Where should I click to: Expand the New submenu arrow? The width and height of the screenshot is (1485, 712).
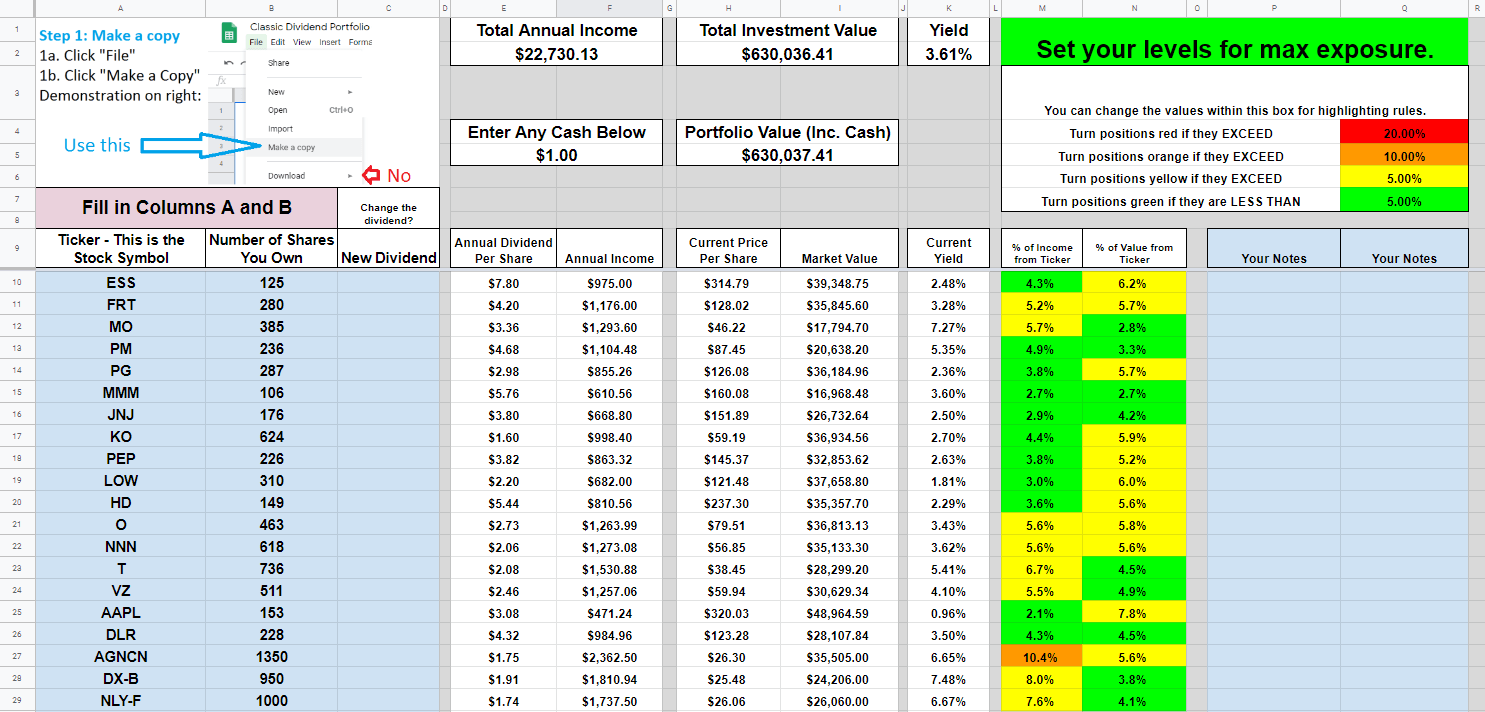(x=350, y=91)
